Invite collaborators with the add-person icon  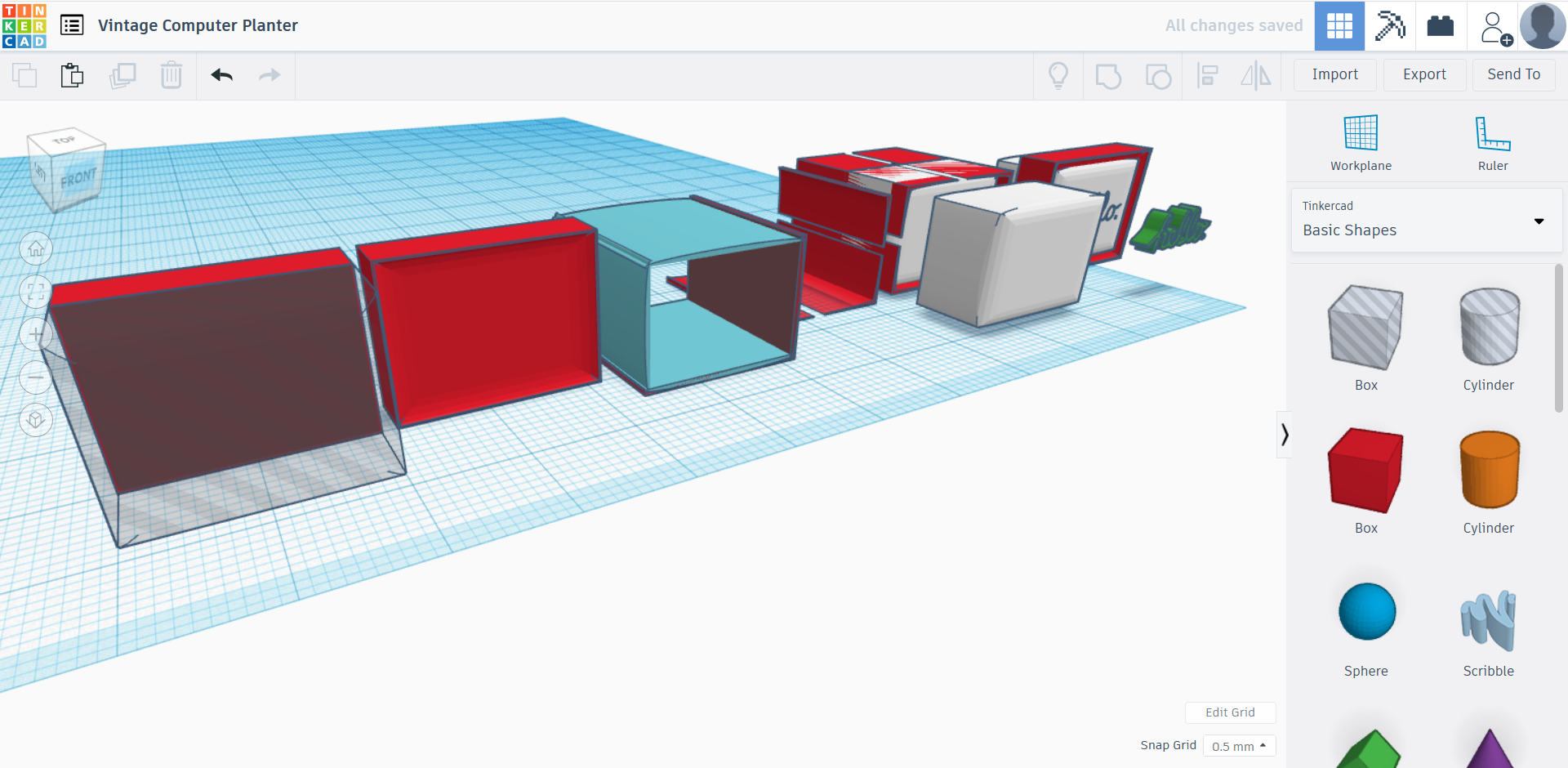point(1494,28)
